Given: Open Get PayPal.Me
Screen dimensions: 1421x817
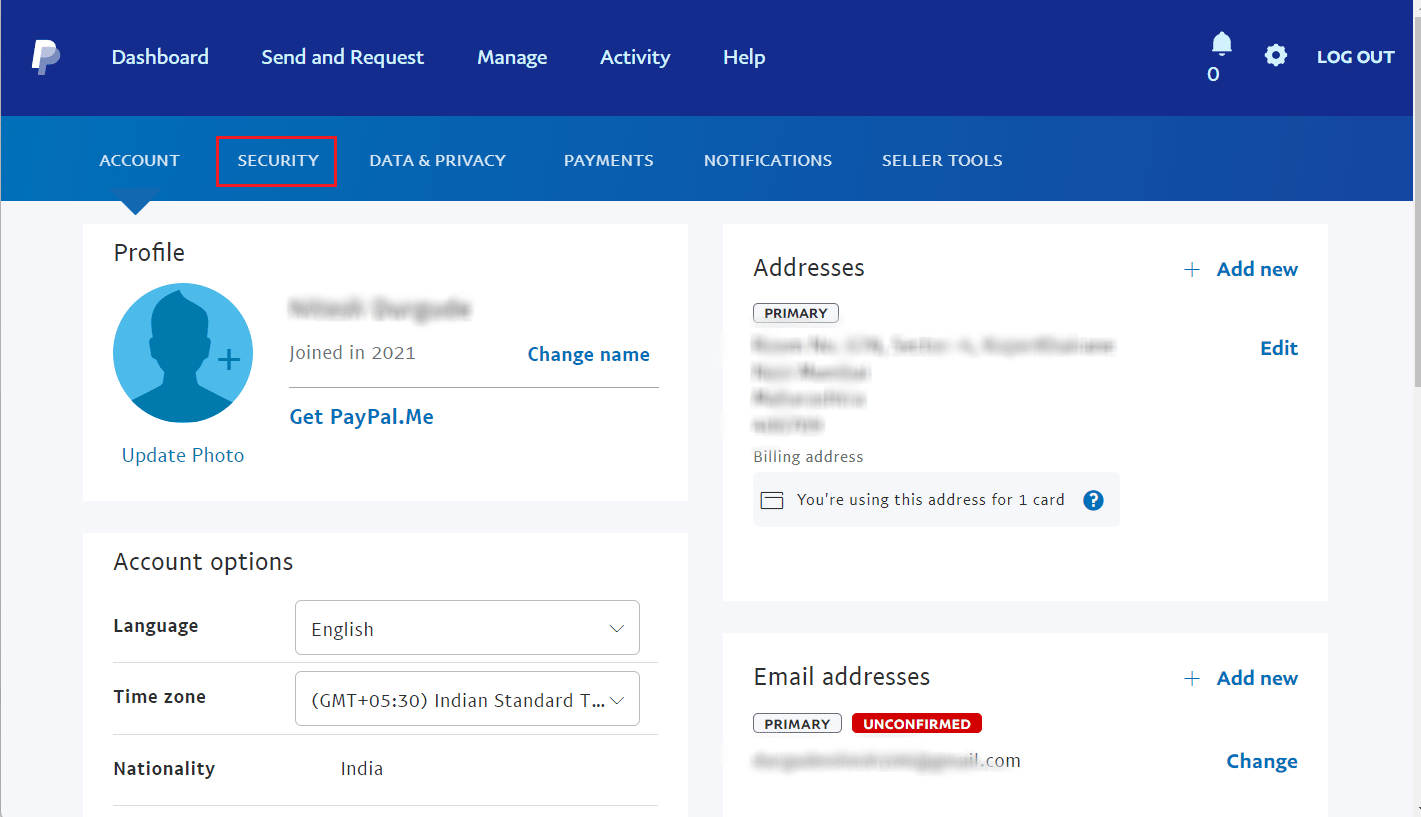Looking at the screenshot, I should coord(361,416).
